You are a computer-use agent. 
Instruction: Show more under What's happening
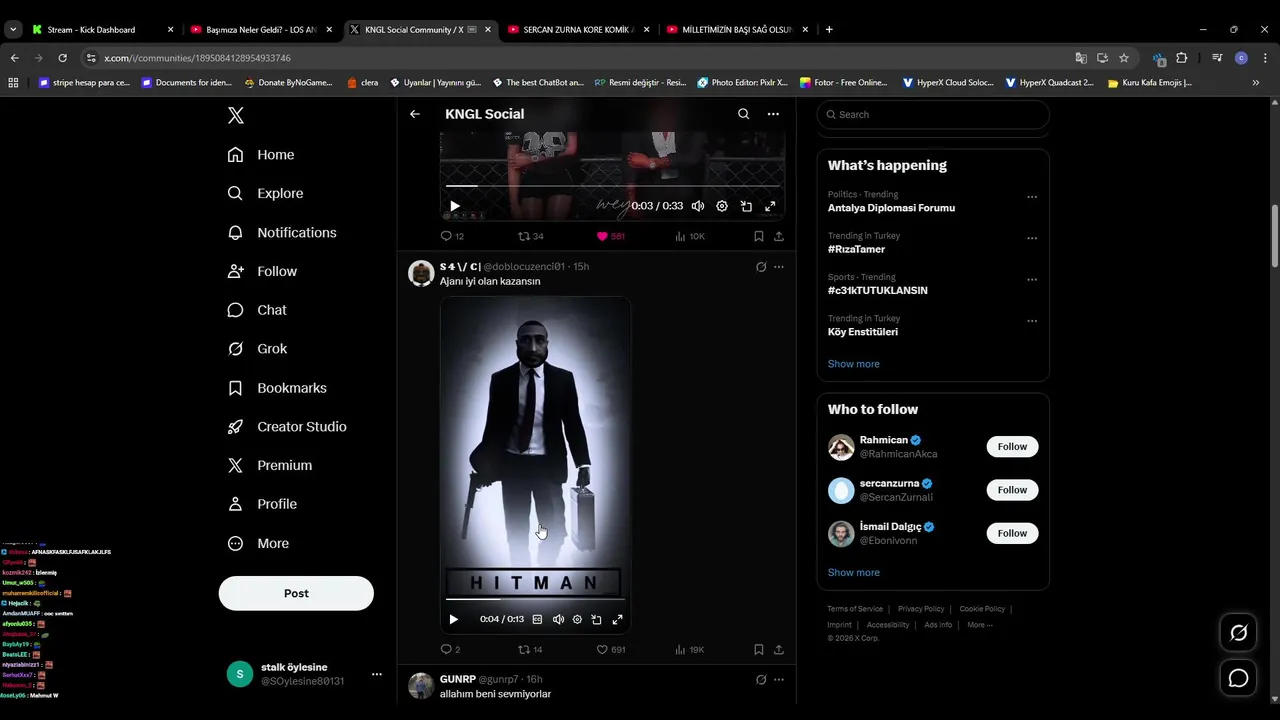pyautogui.click(x=854, y=364)
